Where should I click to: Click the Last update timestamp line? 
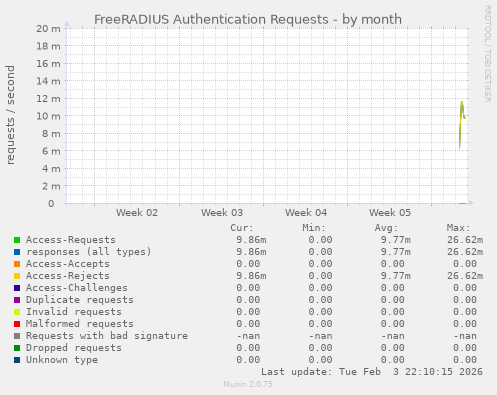point(372,372)
